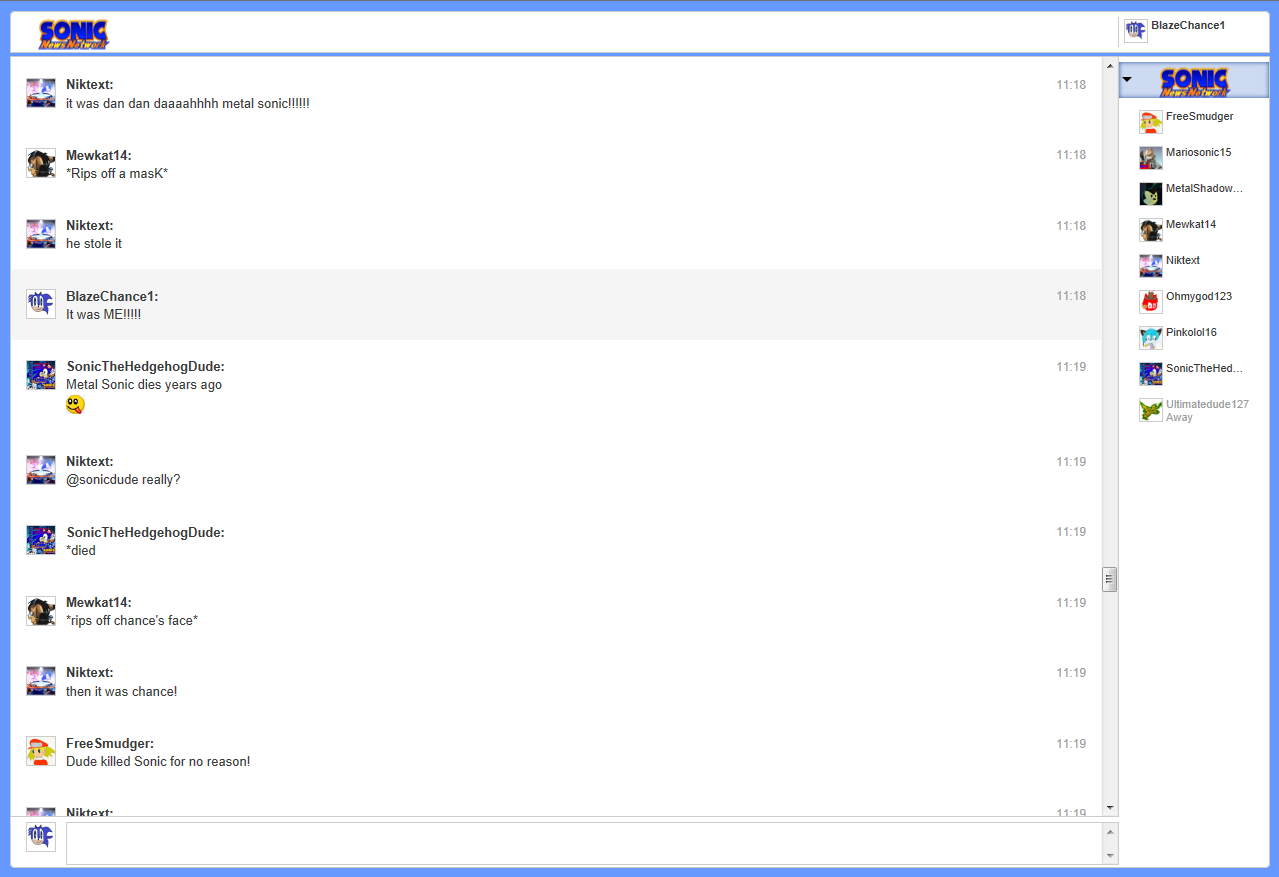Select Niktext in the user list

point(1182,261)
